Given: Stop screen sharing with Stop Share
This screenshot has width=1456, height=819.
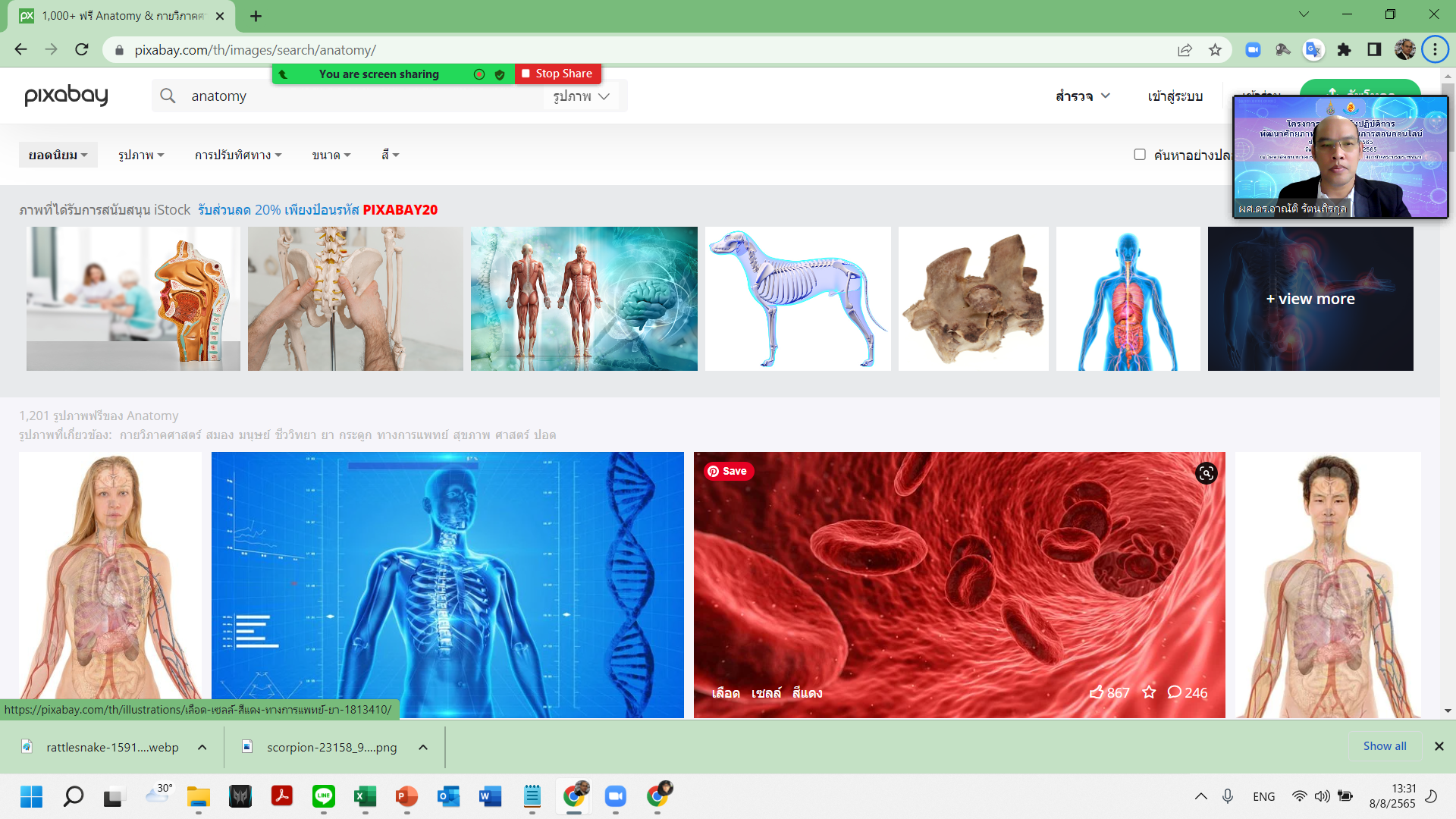Looking at the screenshot, I should click(557, 74).
